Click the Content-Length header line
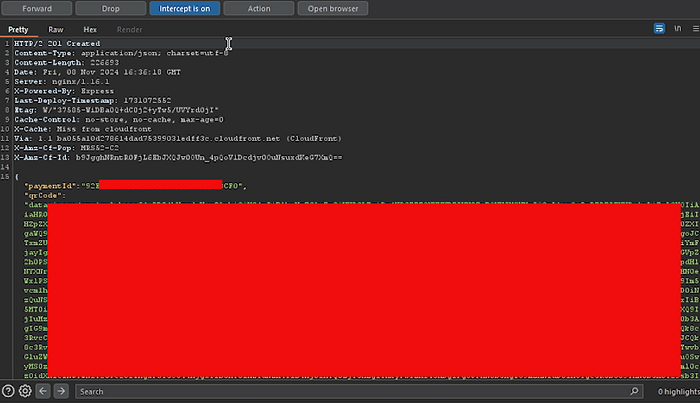The width and height of the screenshot is (700, 403). (x=67, y=62)
